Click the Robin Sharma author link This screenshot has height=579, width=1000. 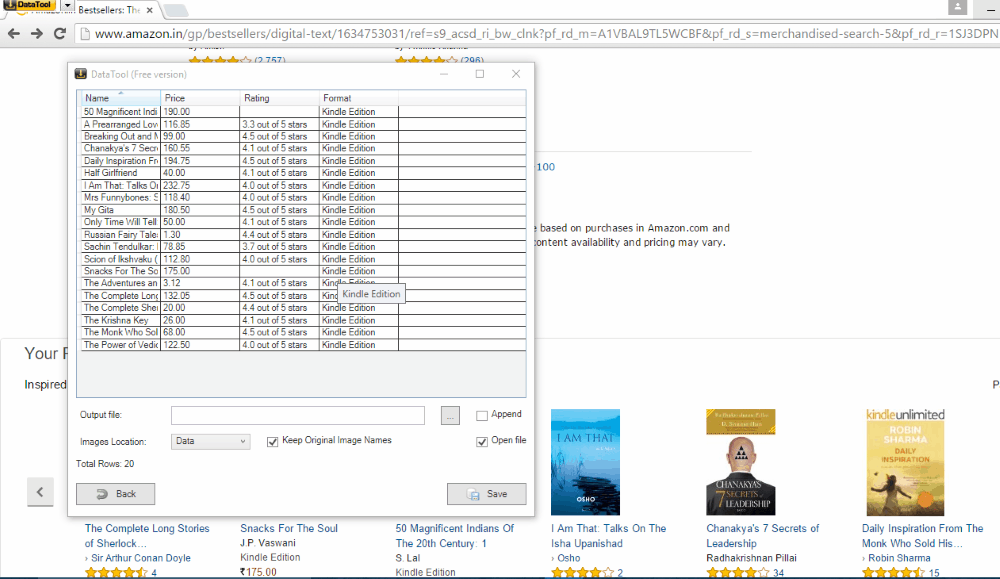(899, 558)
